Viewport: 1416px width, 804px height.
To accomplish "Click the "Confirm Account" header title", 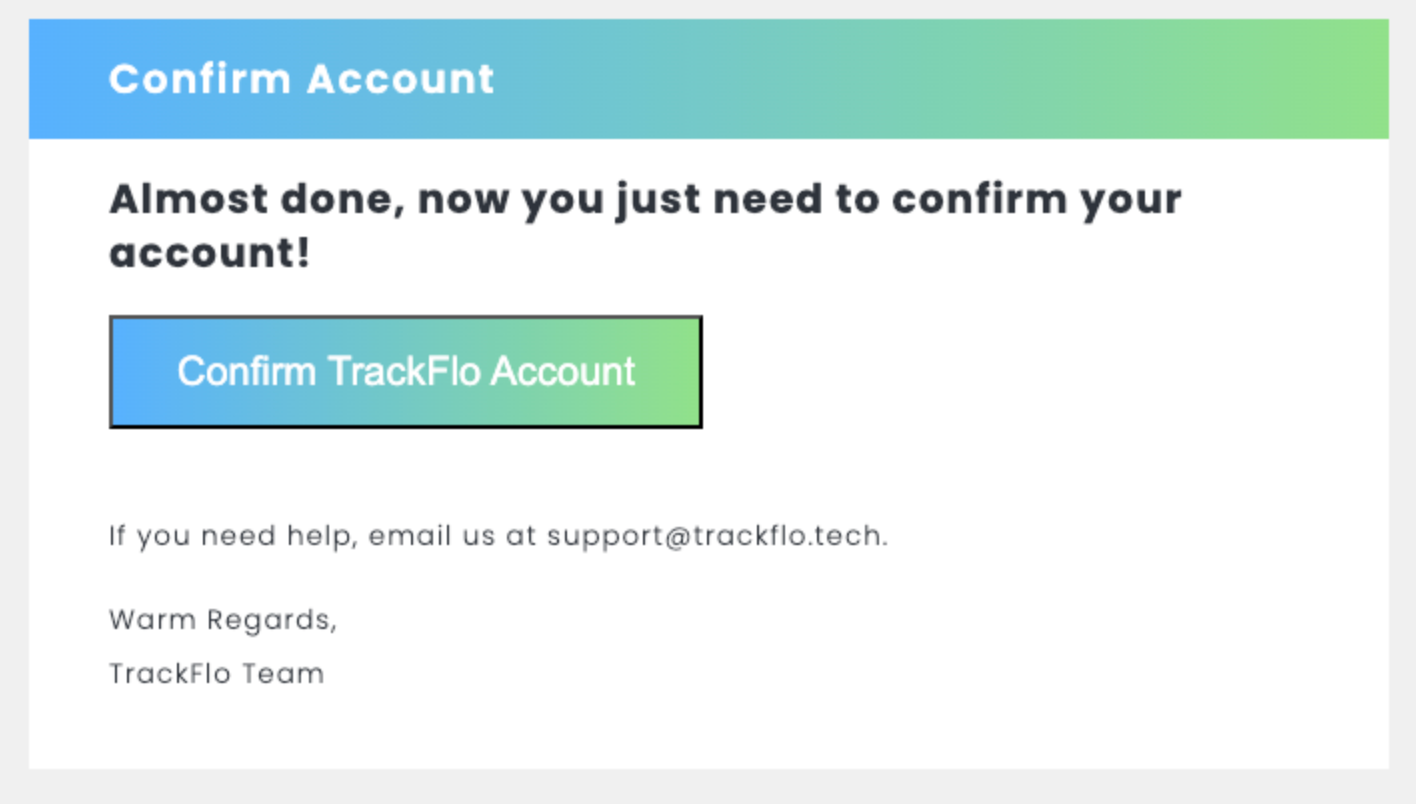I will tap(301, 79).
